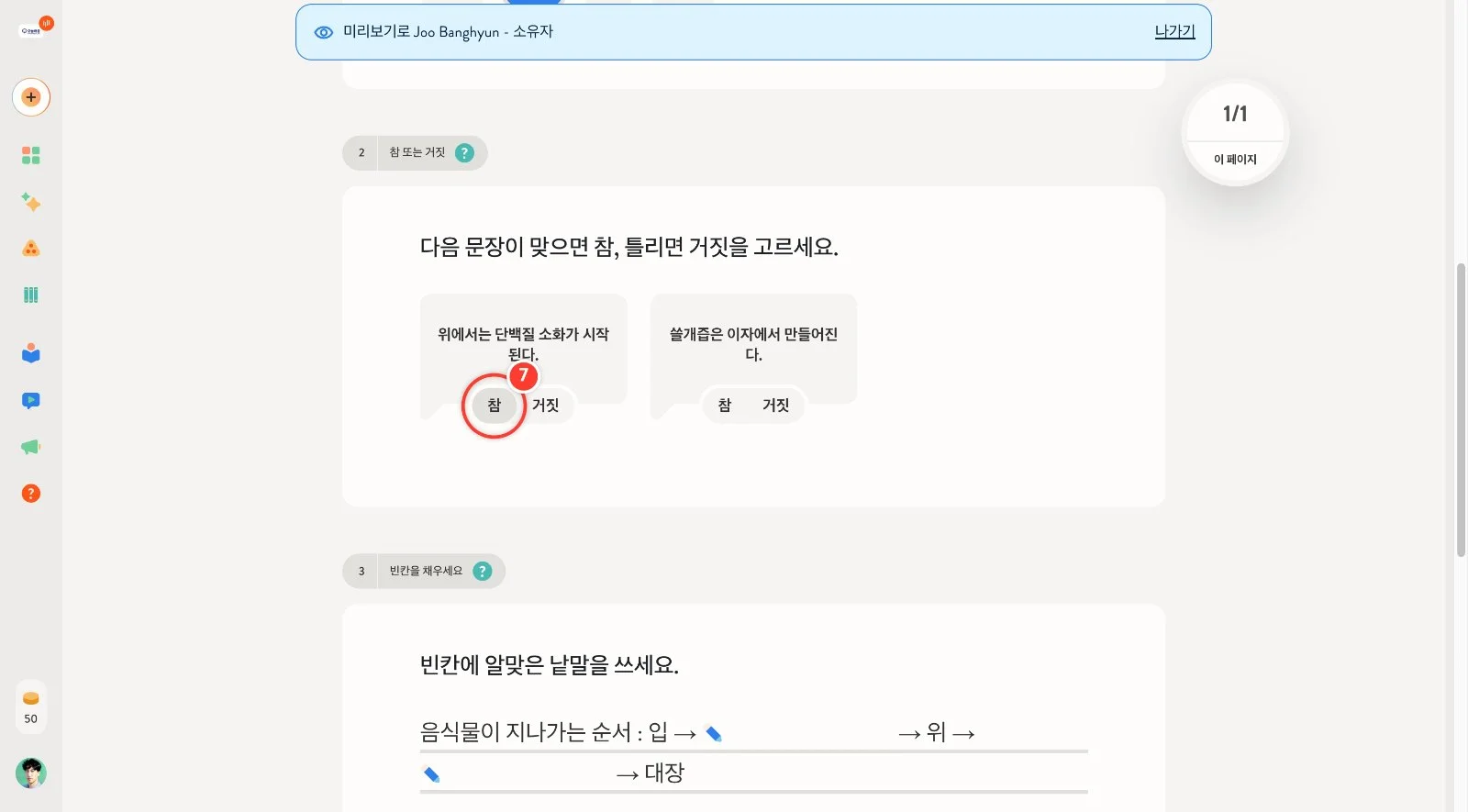Click the statement 위에서는 단백질 소화가 시작된다
This screenshot has width=1468, height=812.
[x=523, y=344]
